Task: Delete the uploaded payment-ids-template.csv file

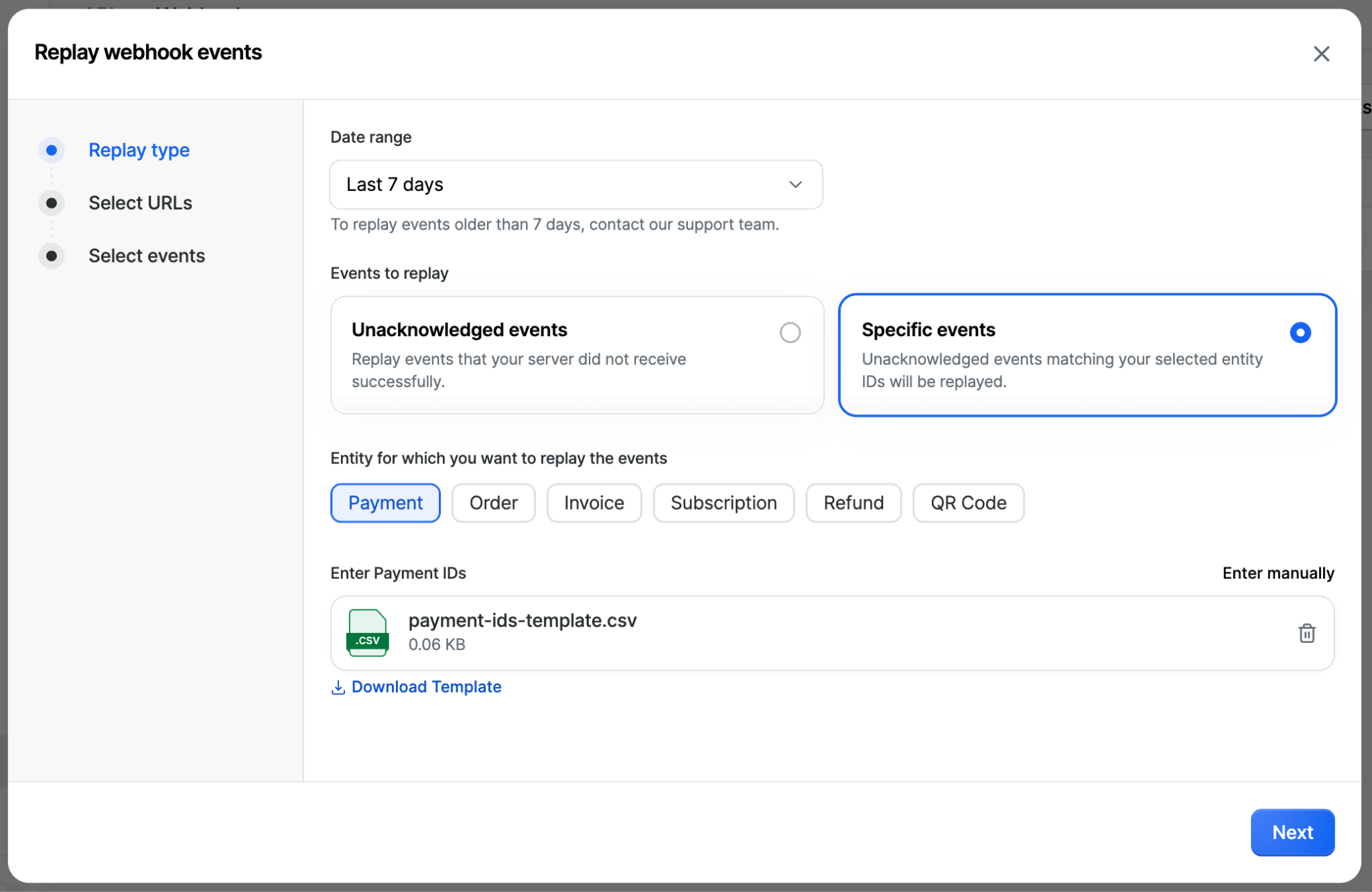Action: (x=1306, y=633)
